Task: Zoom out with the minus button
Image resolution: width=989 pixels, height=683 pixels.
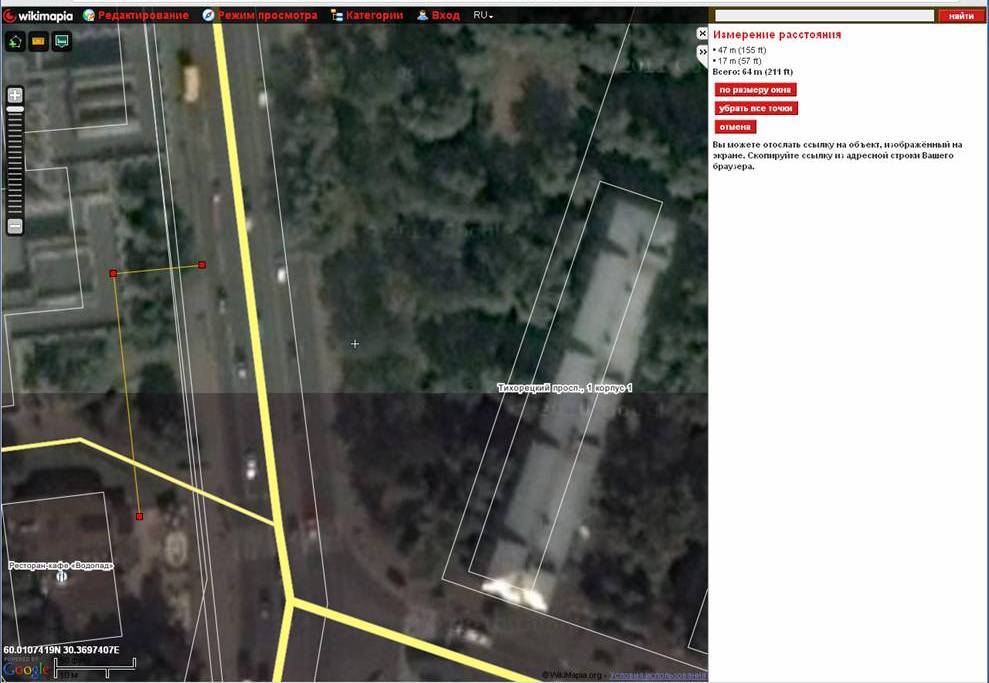Action: pyautogui.click(x=15, y=227)
